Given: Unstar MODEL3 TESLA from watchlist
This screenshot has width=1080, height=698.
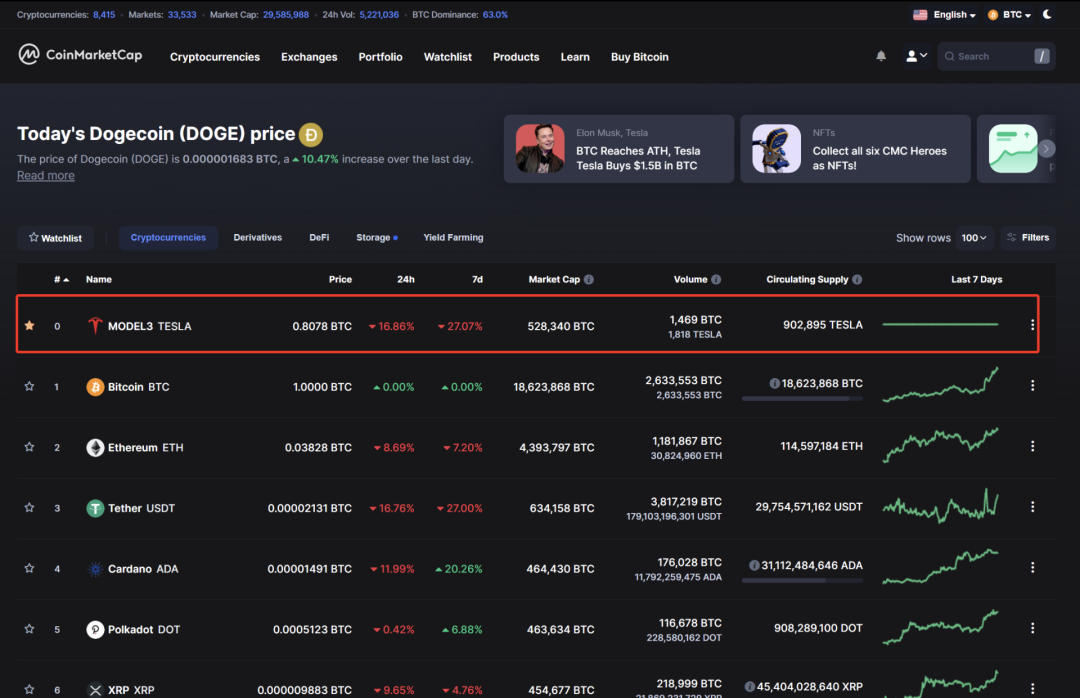Looking at the screenshot, I should coord(29,325).
